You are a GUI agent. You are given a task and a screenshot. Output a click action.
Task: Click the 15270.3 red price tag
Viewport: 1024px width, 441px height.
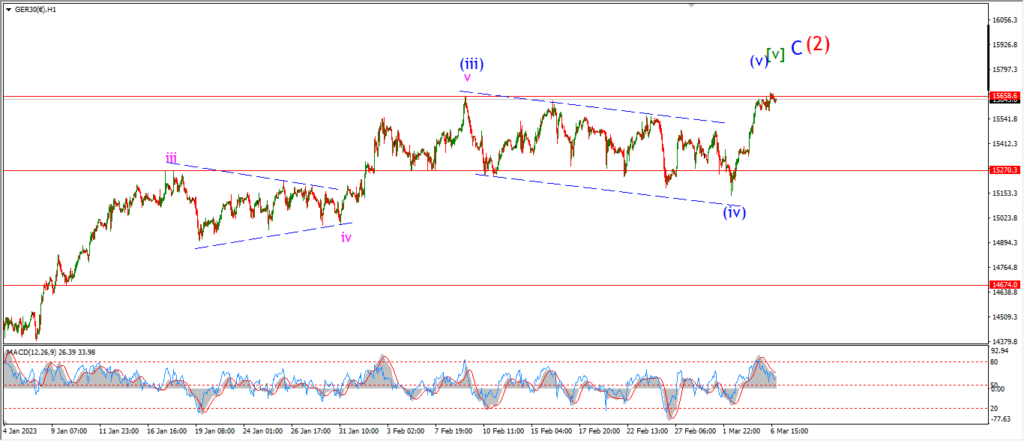coord(1004,170)
